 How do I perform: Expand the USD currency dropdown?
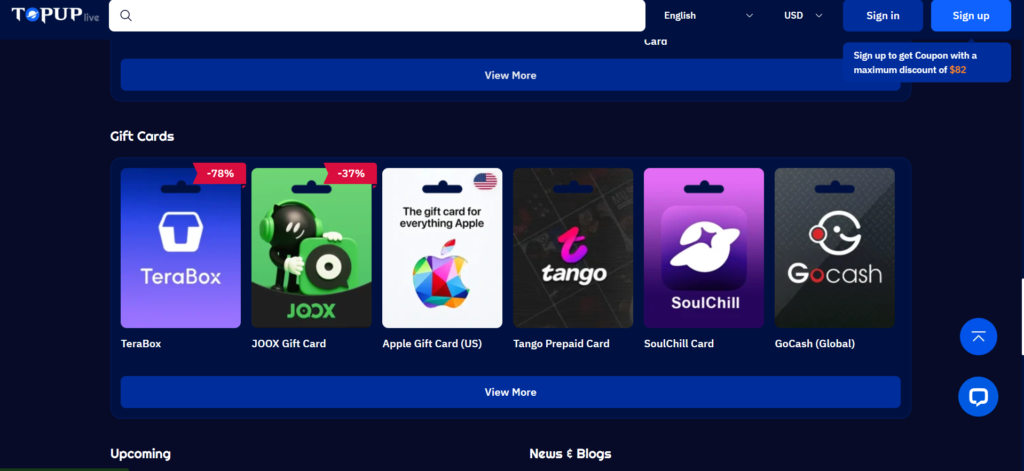coord(803,16)
